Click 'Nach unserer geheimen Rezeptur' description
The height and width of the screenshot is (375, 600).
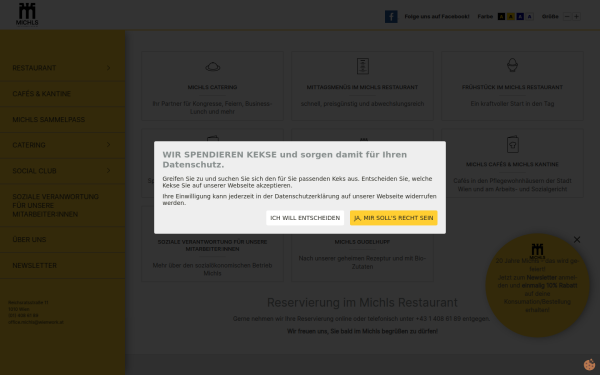[362, 262]
